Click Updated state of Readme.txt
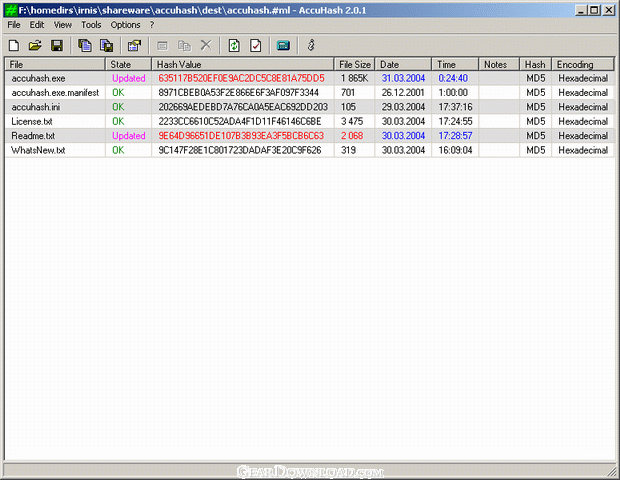 129,136
